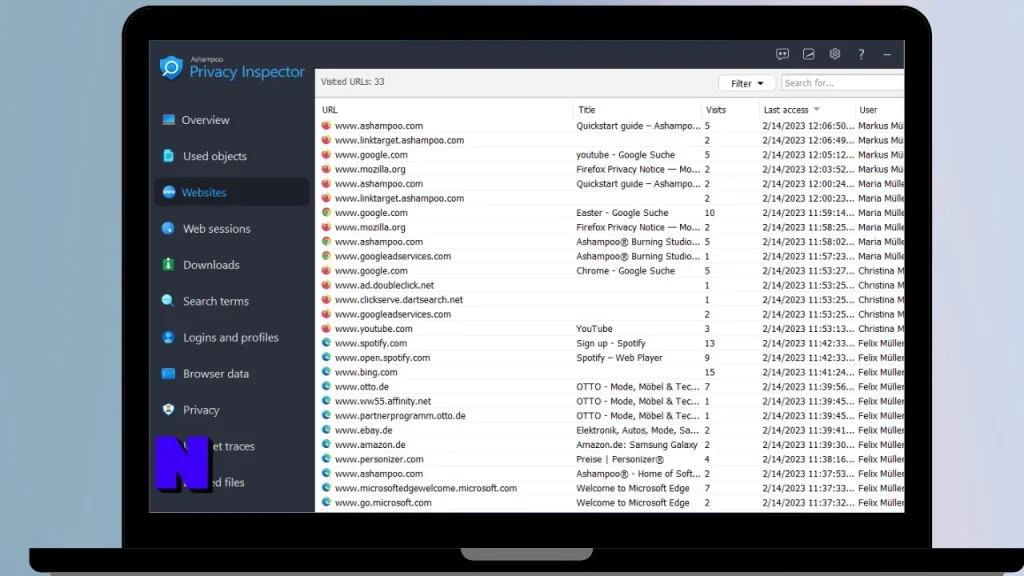Click the Logins and profiles person icon
1024x576 pixels.
168,337
